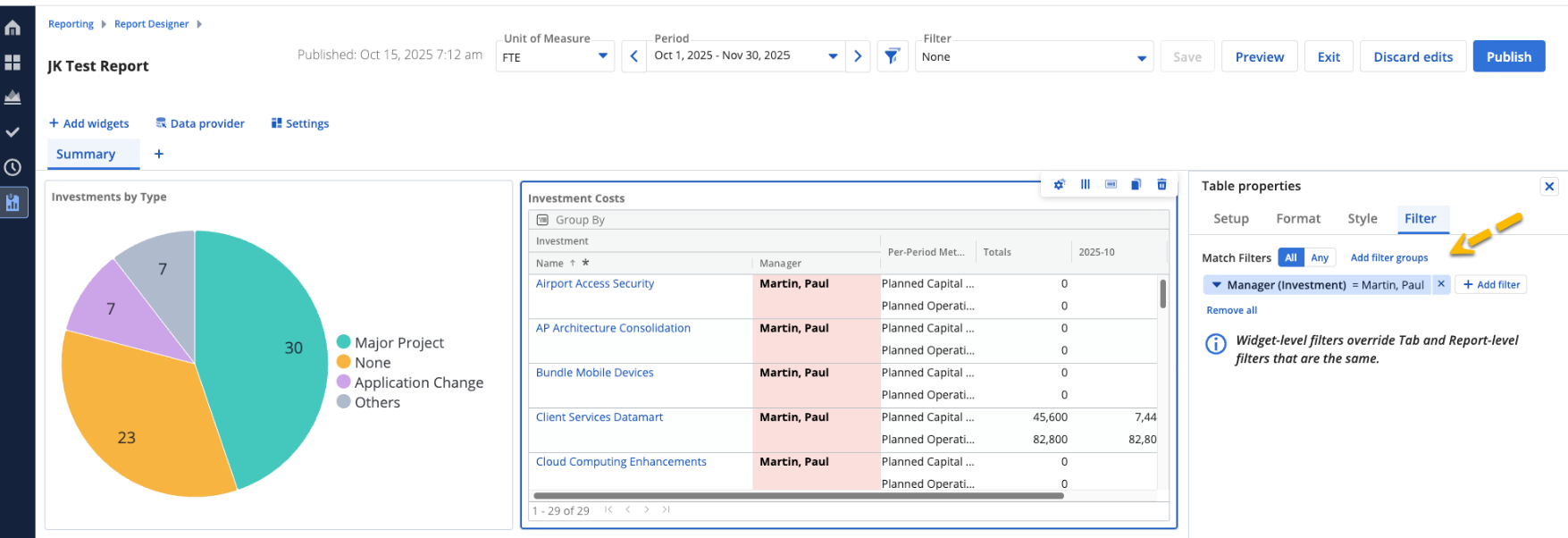
Task: Click the widget gear settings icon
Action: (x=1059, y=184)
